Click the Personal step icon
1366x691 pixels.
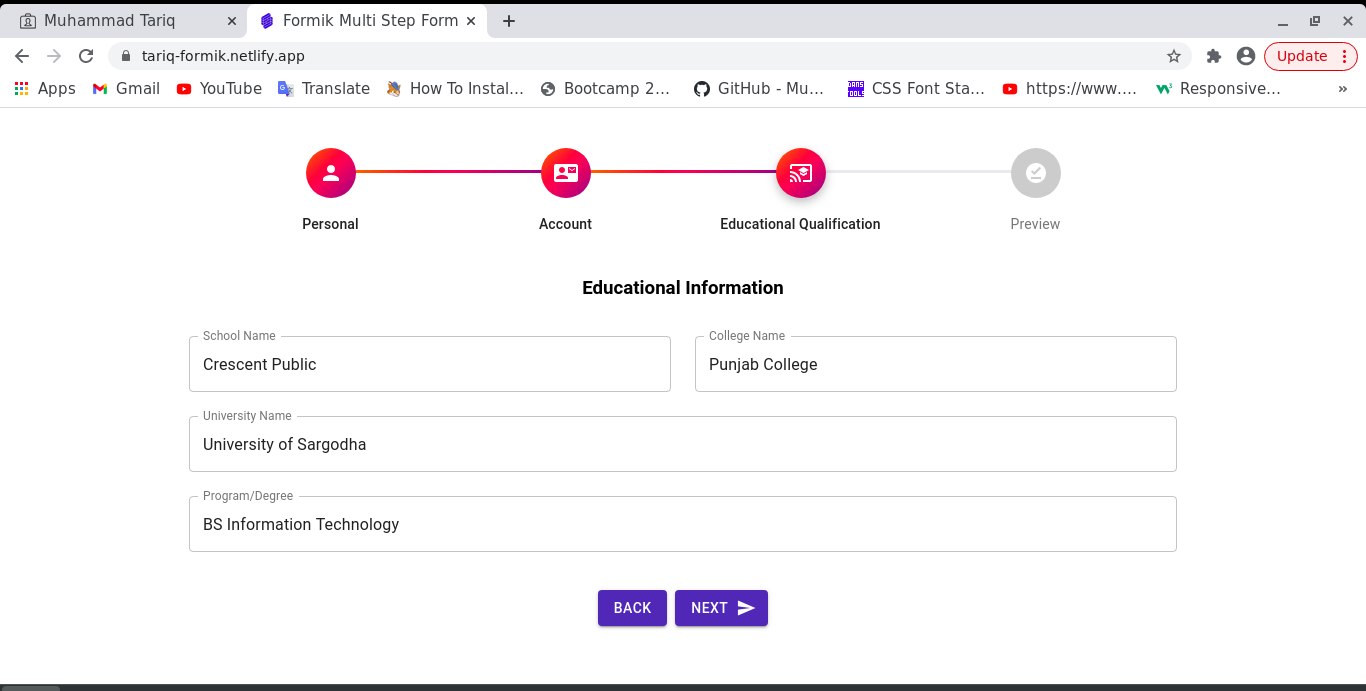click(331, 173)
